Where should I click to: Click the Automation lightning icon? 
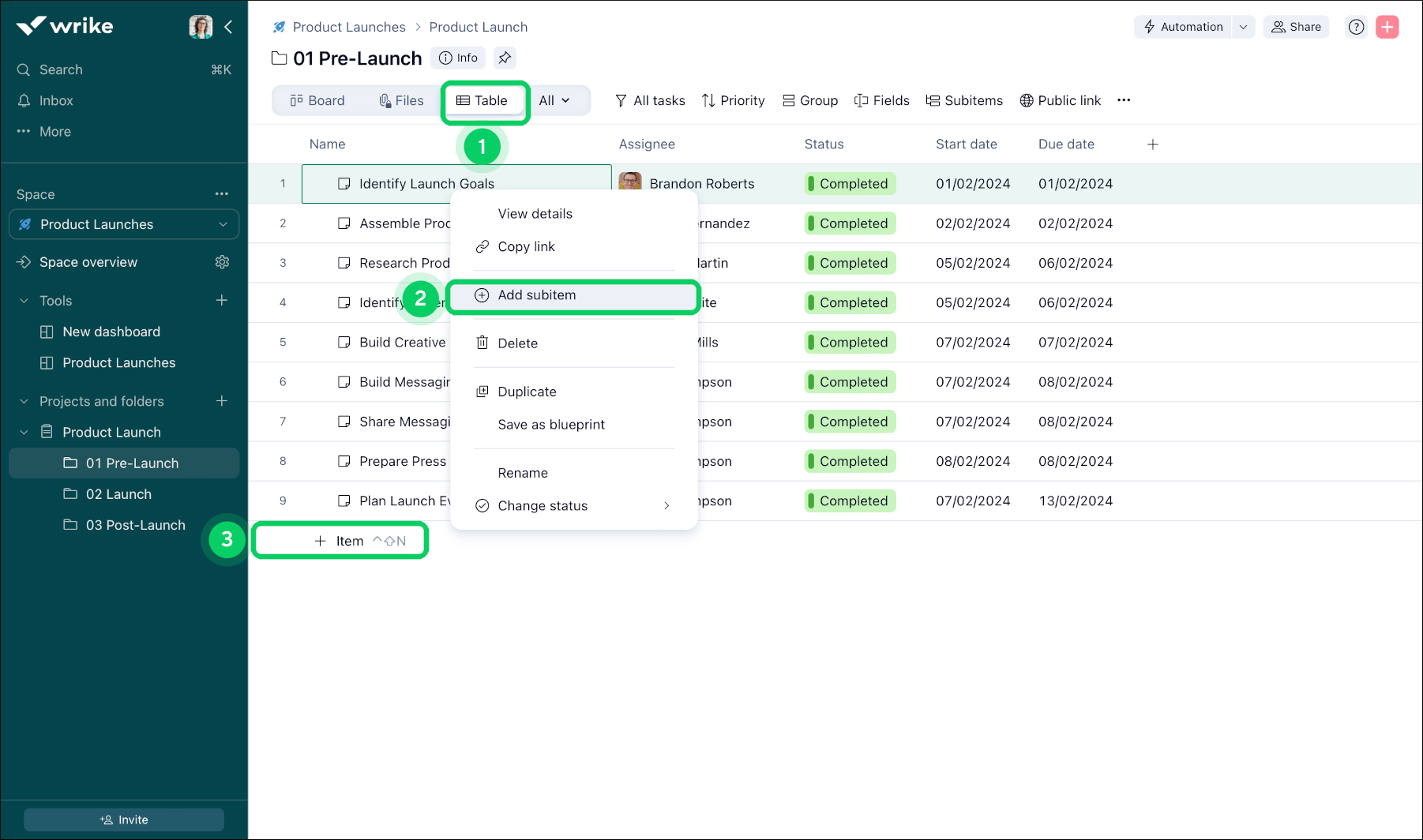[x=1150, y=26]
